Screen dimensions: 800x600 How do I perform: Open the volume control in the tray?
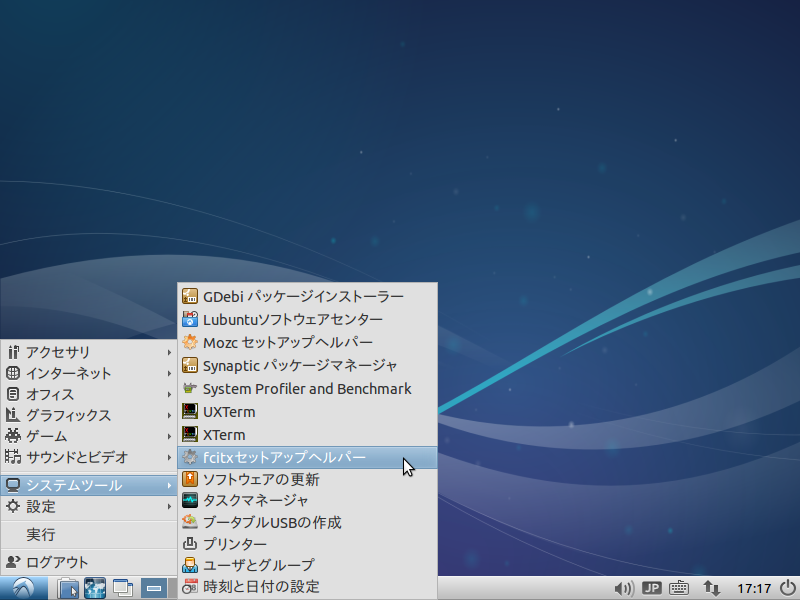[x=623, y=589]
